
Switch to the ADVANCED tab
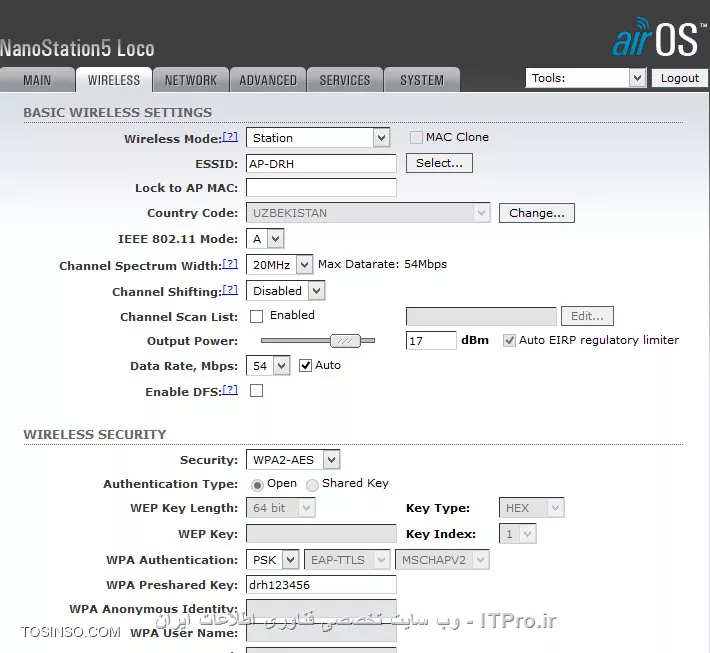268,80
